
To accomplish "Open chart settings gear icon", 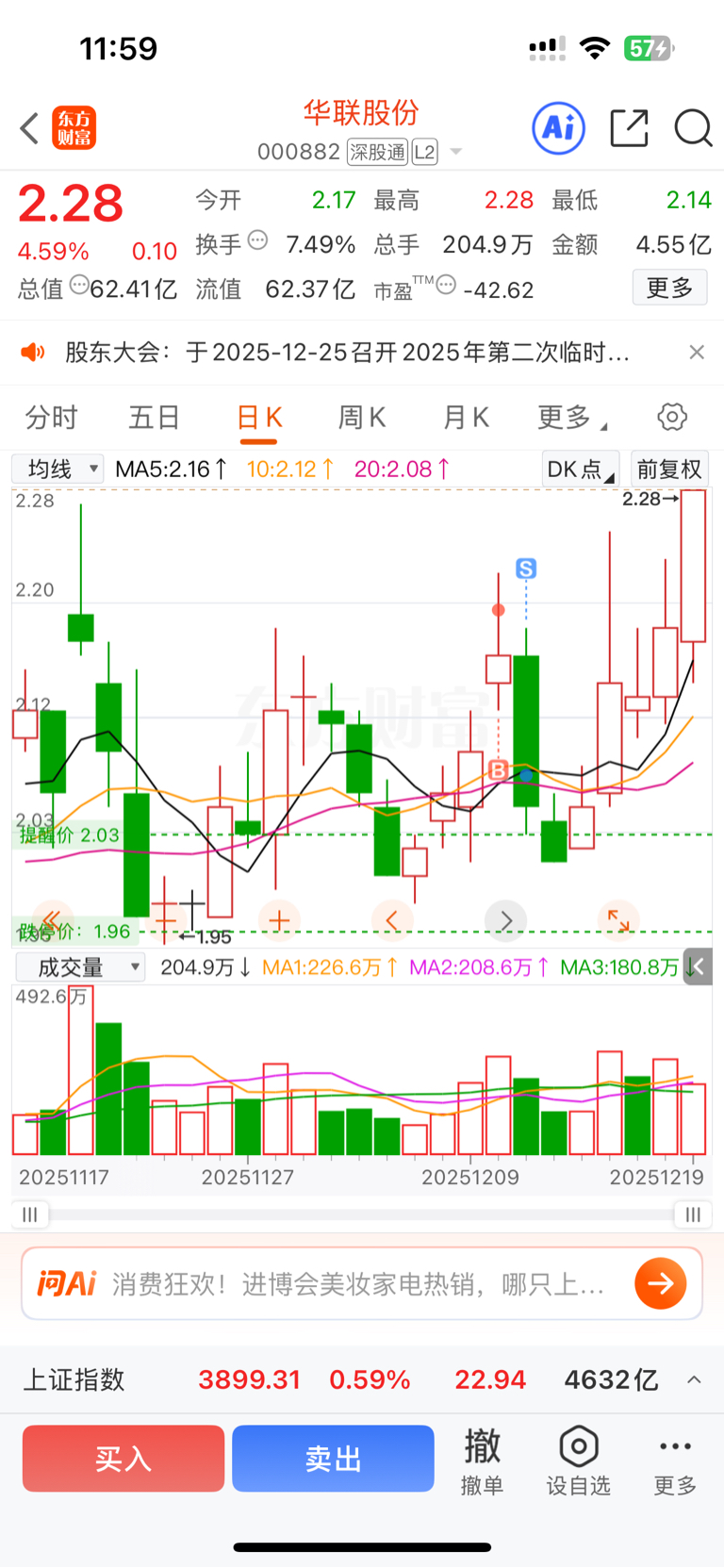I will 672,417.
